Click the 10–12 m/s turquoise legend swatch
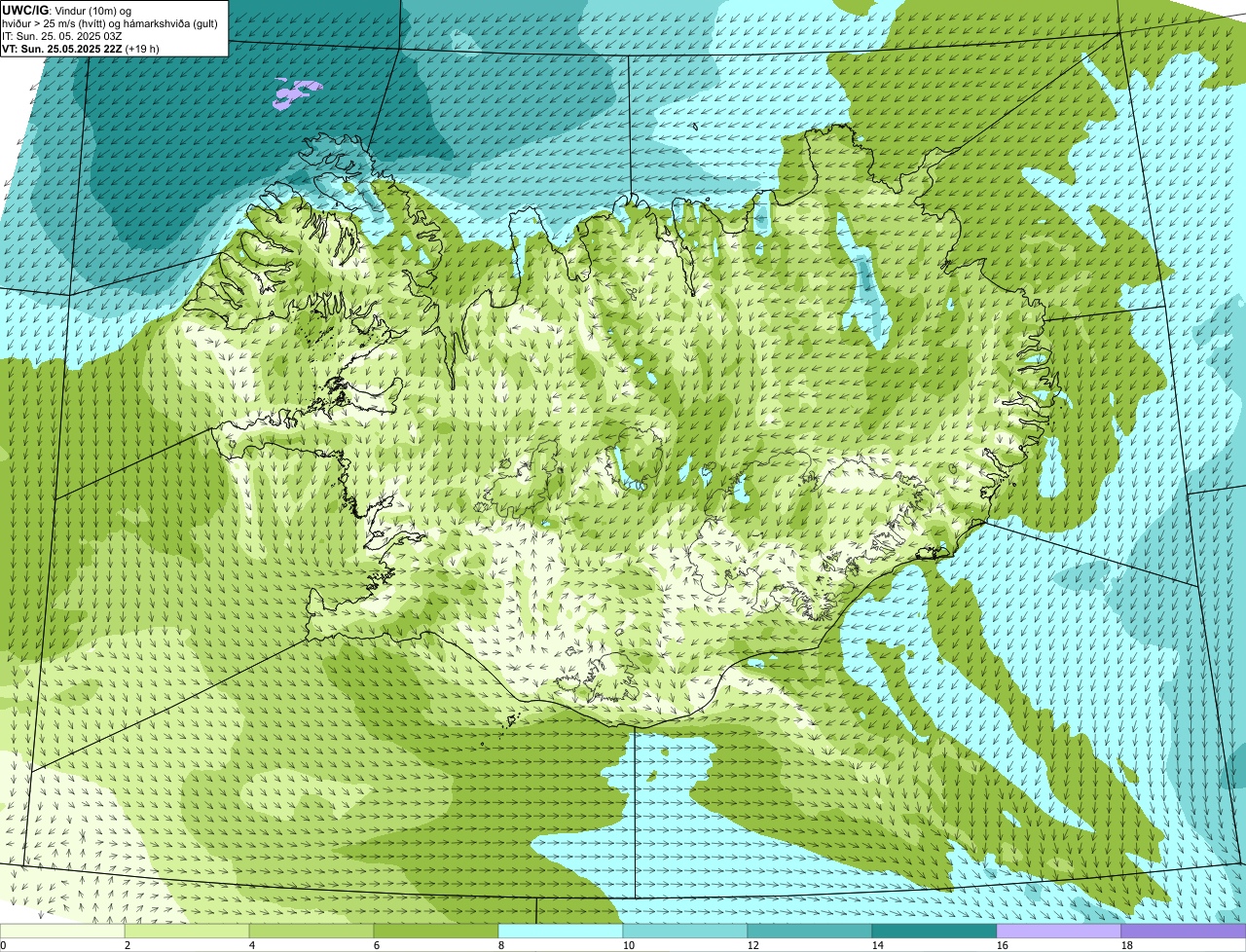The width and height of the screenshot is (1246, 952). (x=685, y=931)
